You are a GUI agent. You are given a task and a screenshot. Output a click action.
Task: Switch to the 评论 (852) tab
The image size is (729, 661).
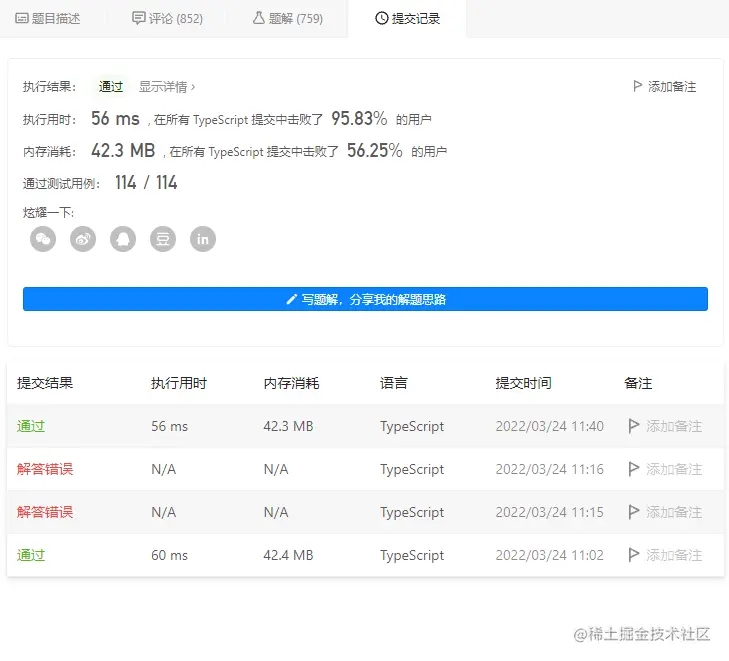(167, 19)
